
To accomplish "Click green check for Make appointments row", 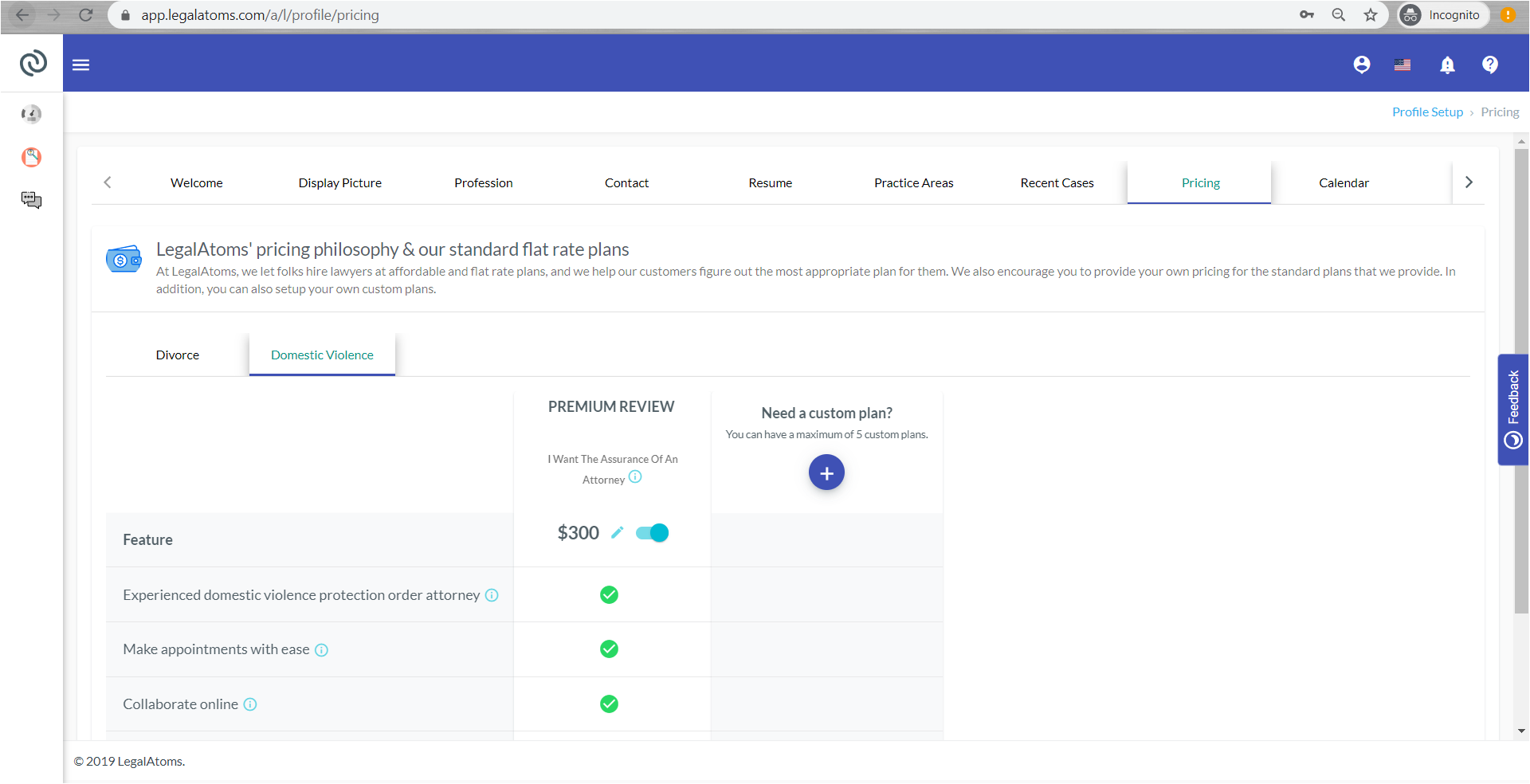I will pos(610,649).
